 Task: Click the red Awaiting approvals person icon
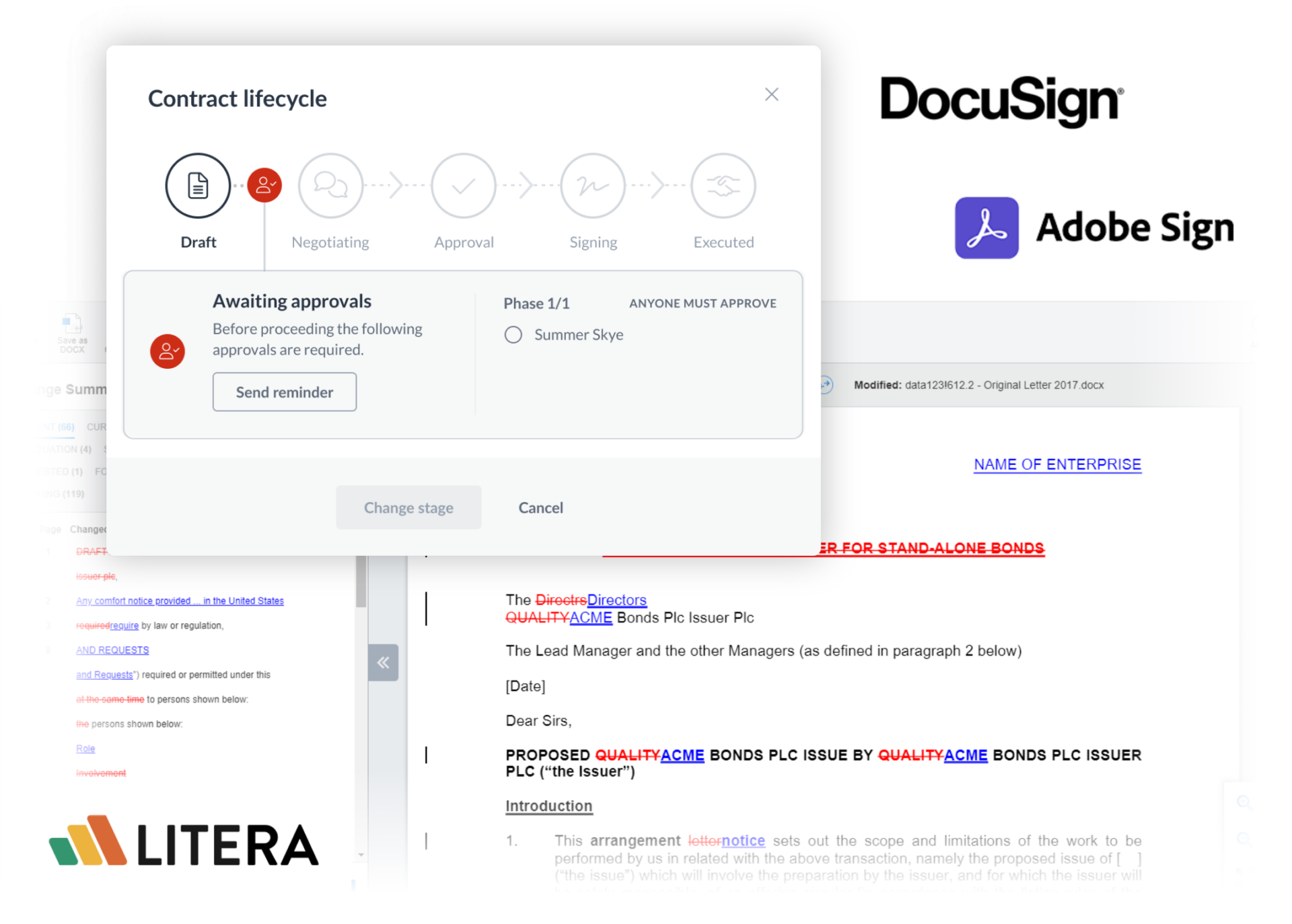(168, 351)
